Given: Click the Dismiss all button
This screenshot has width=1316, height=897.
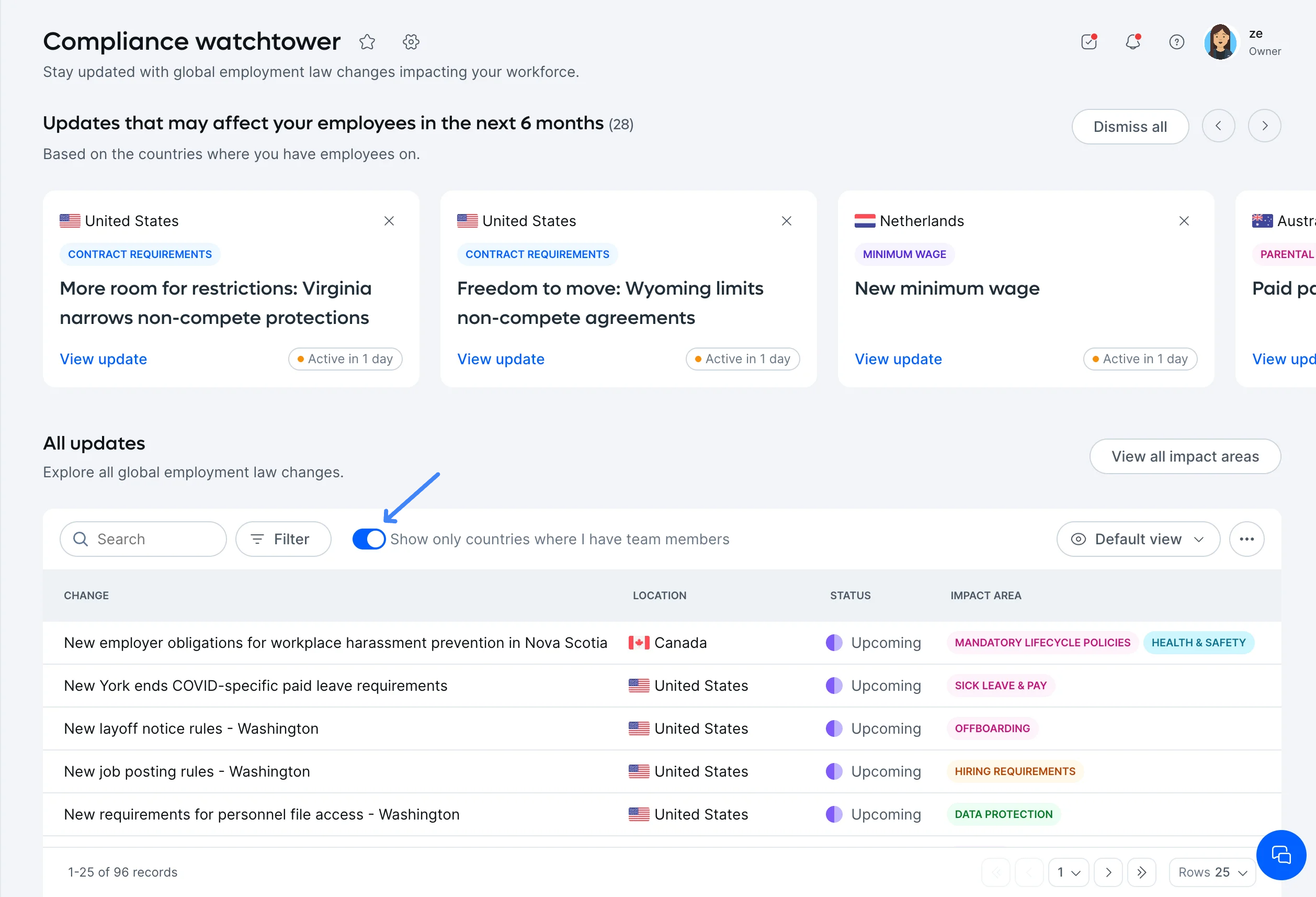Looking at the screenshot, I should 1130,126.
